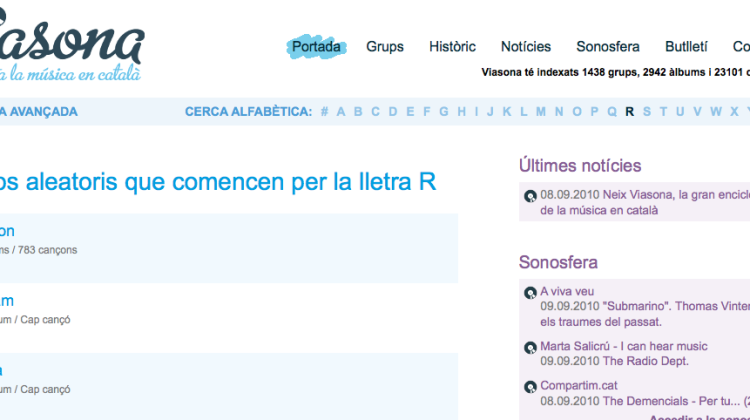Viewport: 750px width, 420px height.
Task: Filter groups by letter A
Action: [x=341, y=111]
